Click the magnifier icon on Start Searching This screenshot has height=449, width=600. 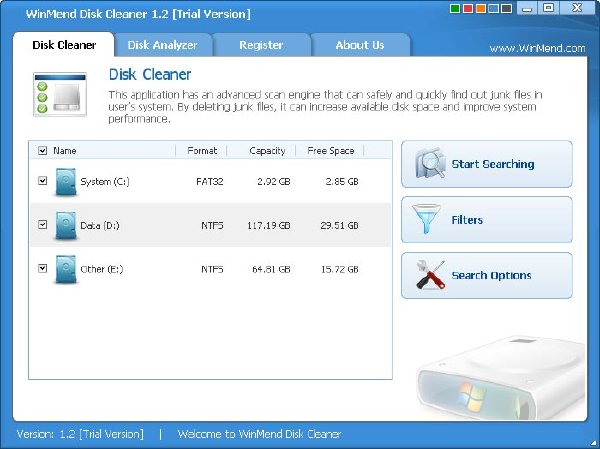click(x=430, y=163)
